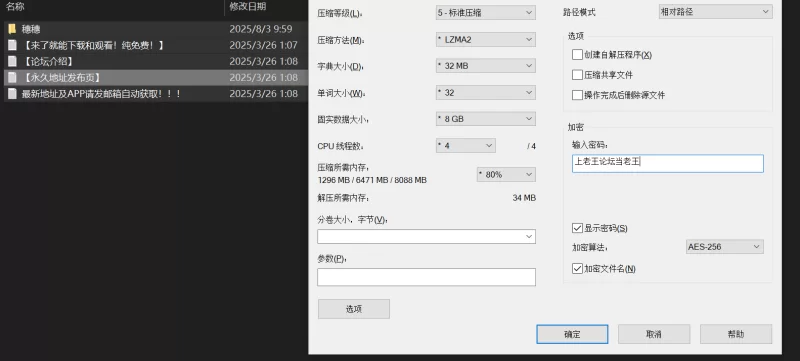The width and height of the screenshot is (800, 361).
Task: Select 【来了就能下载和观看！纯免费！】 file name
Action: 93,45
